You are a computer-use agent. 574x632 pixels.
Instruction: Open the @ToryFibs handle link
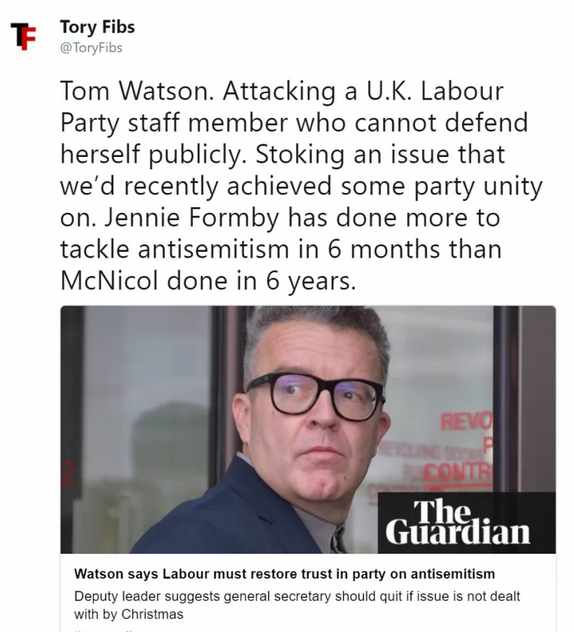point(91,48)
